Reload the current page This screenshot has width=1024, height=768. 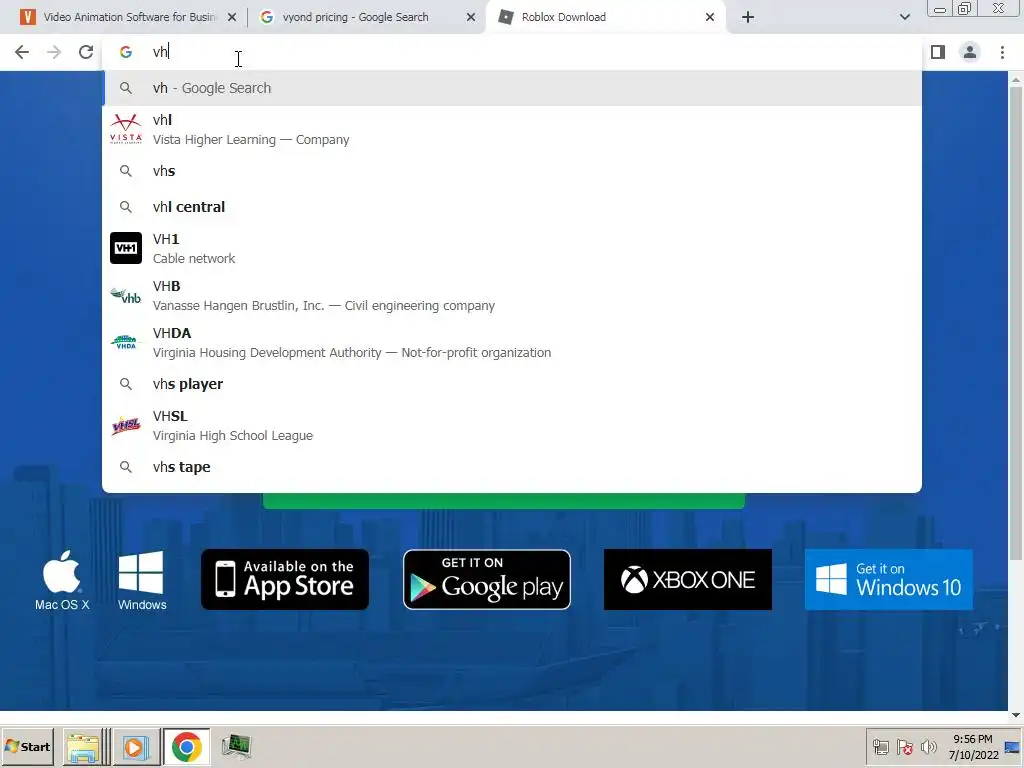pyautogui.click(x=86, y=52)
